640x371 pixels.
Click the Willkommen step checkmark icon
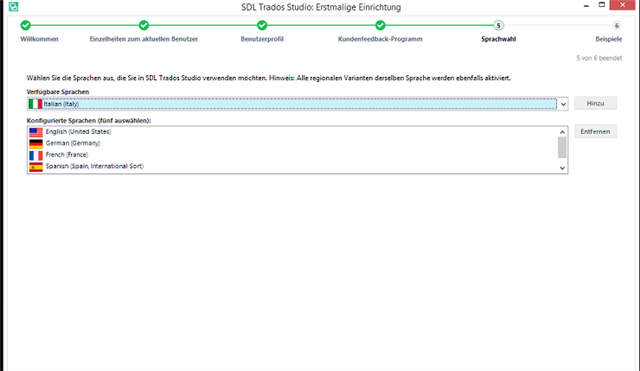click(x=25, y=25)
